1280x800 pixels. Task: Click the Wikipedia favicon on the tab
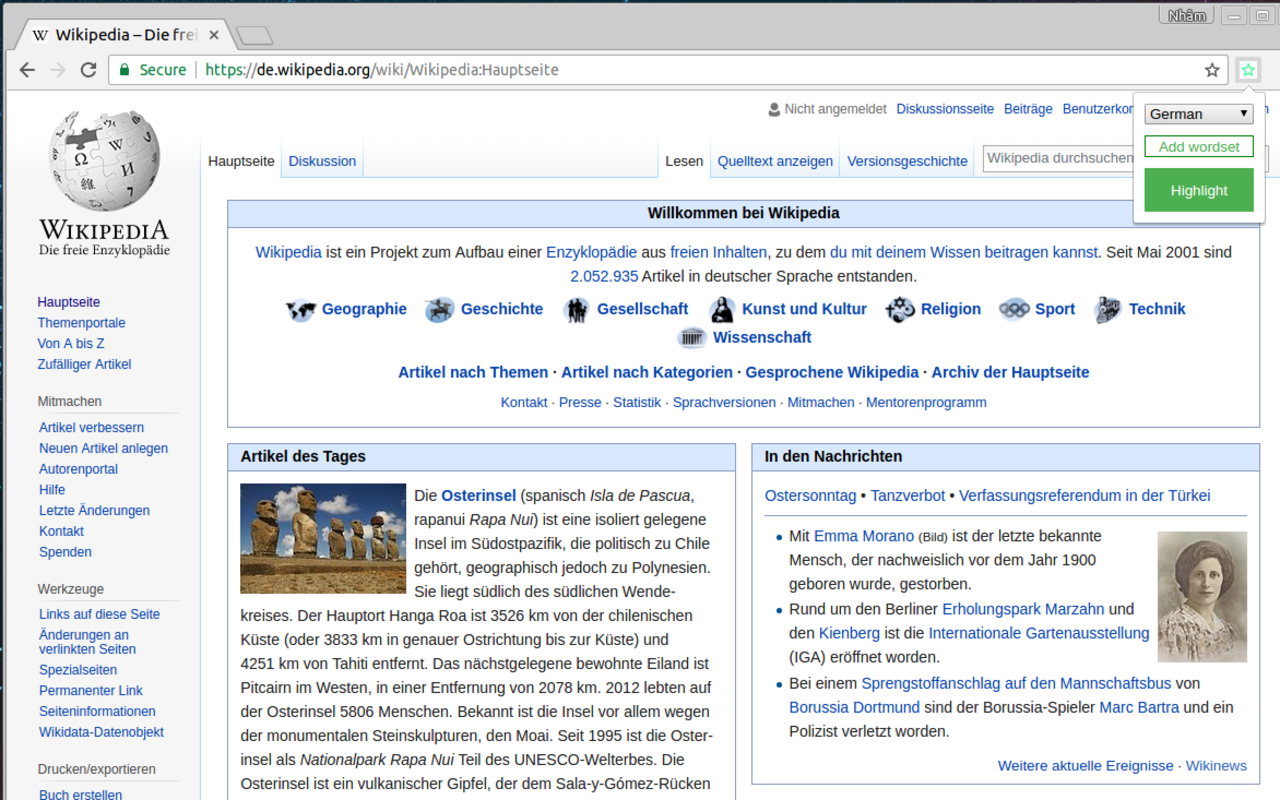click(40, 35)
